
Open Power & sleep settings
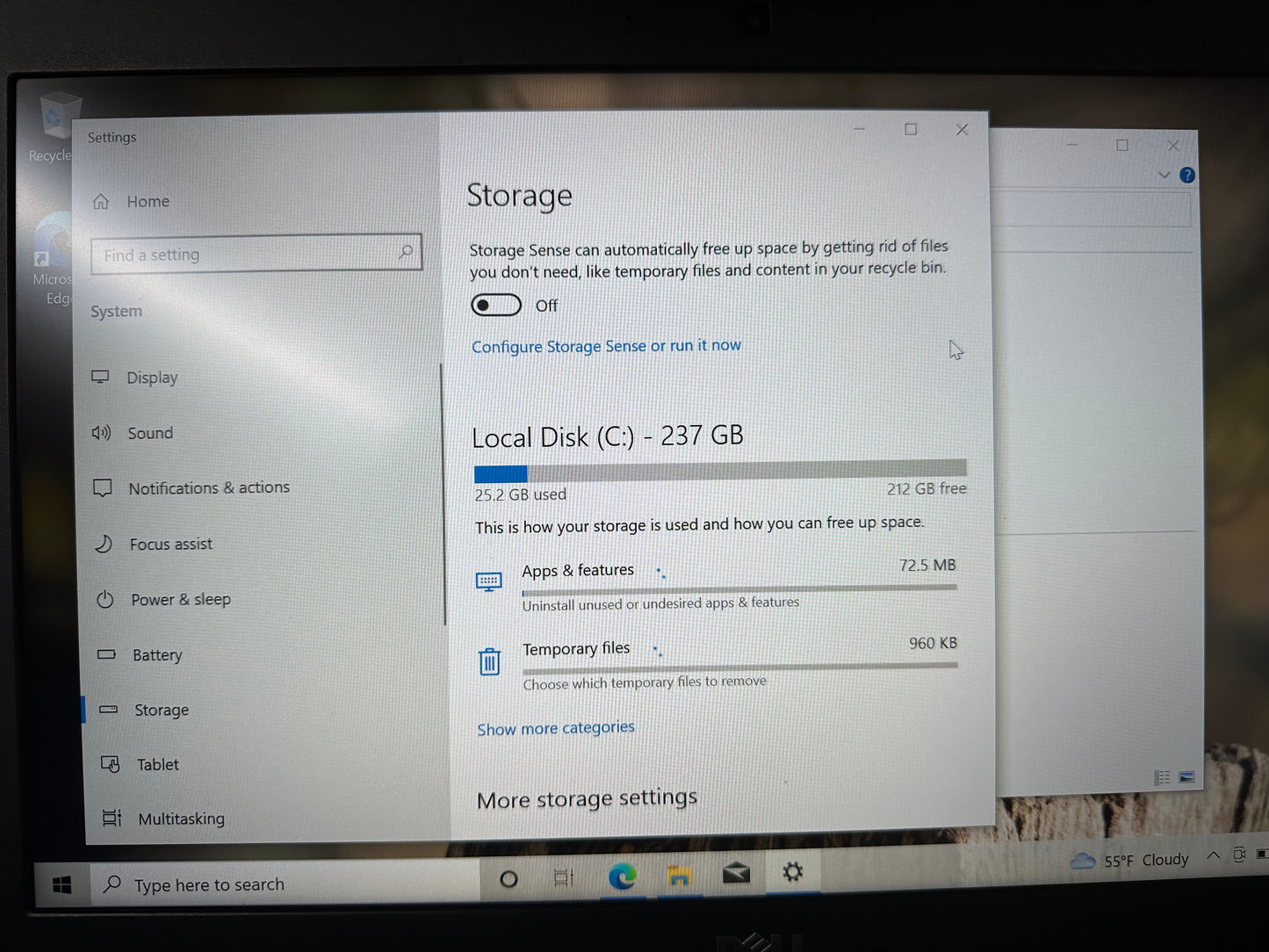click(181, 599)
